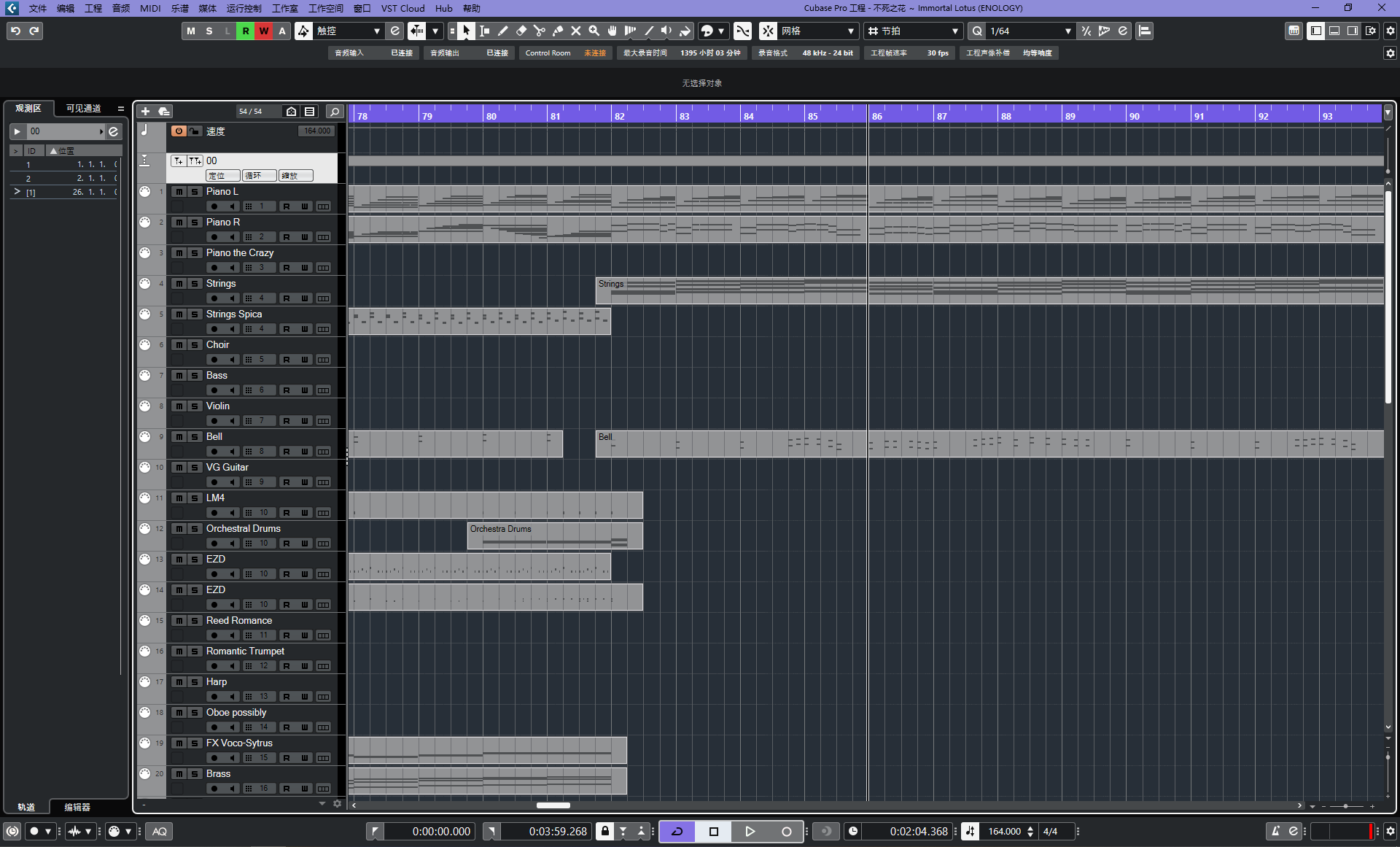Image resolution: width=1400 pixels, height=847 pixels.
Task: Solo the Choir track
Action: (x=195, y=344)
